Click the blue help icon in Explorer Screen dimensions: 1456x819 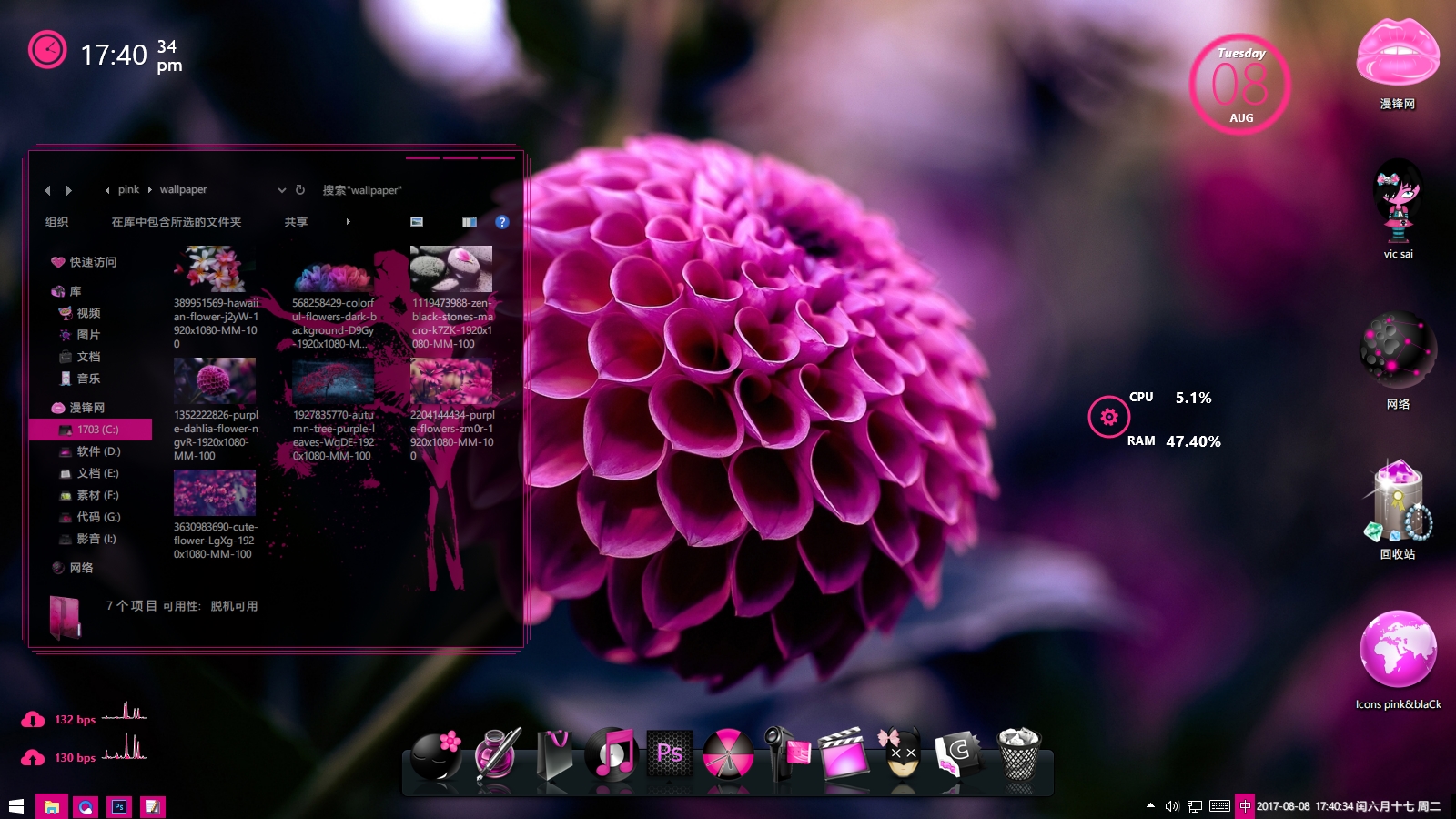501,222
